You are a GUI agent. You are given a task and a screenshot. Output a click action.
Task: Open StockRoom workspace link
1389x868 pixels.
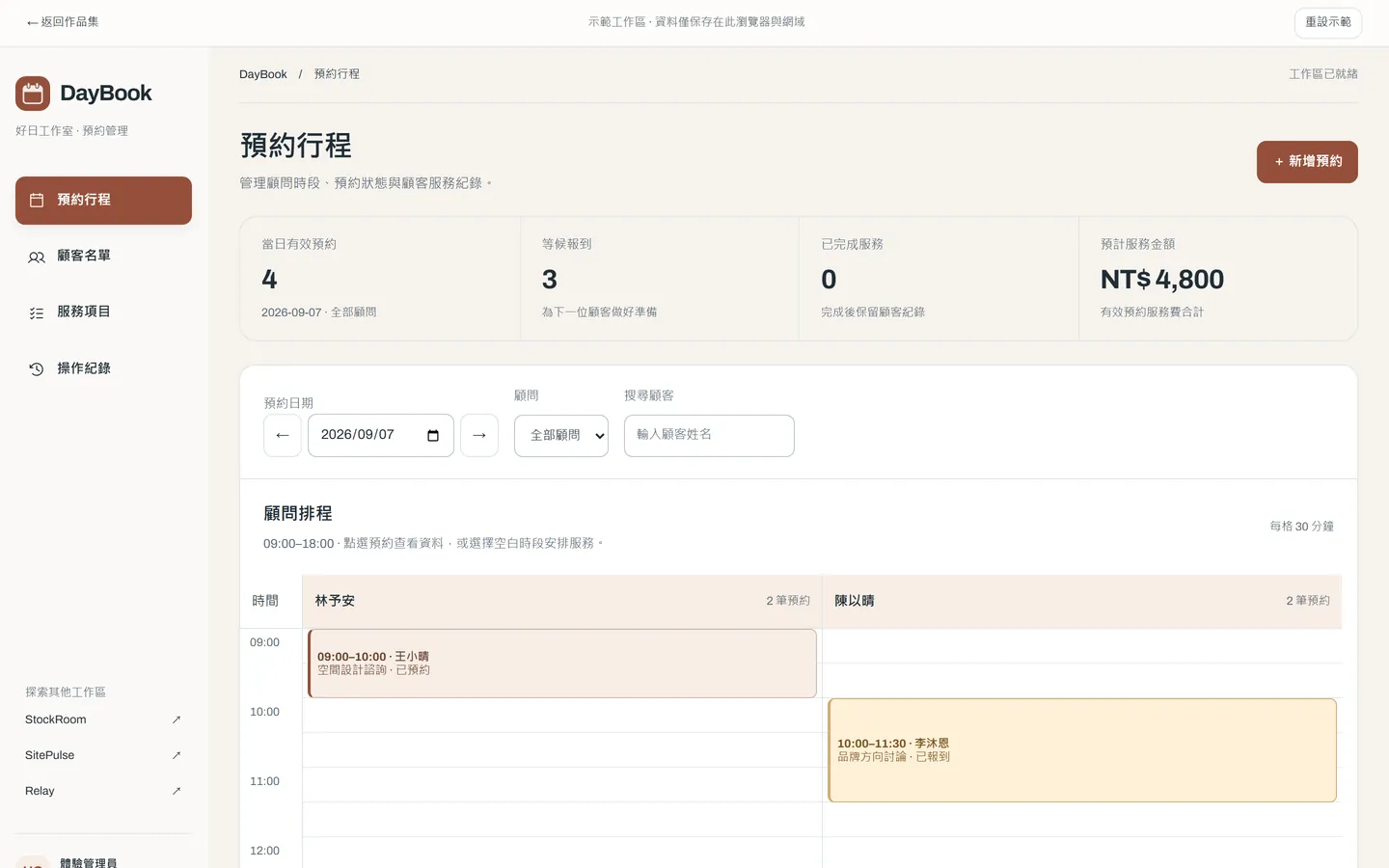(103, 719)
